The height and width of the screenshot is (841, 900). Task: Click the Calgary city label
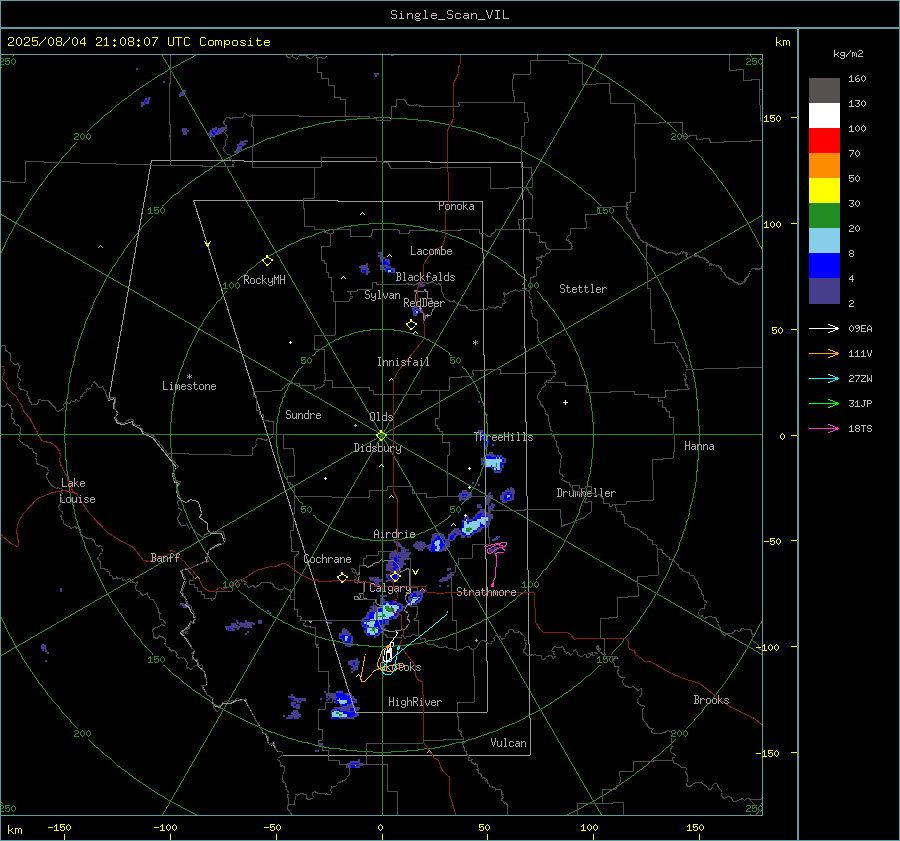tap(390, 588)
